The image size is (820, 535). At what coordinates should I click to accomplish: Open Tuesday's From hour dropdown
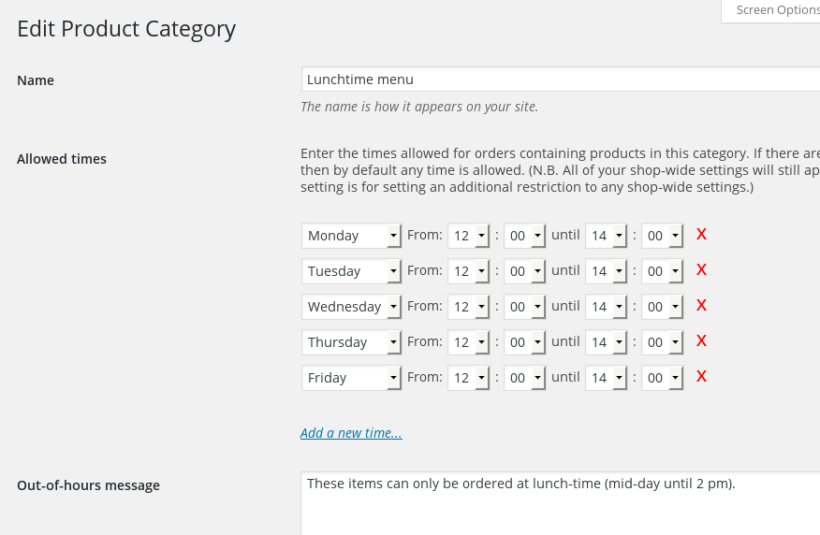[468, 271]
